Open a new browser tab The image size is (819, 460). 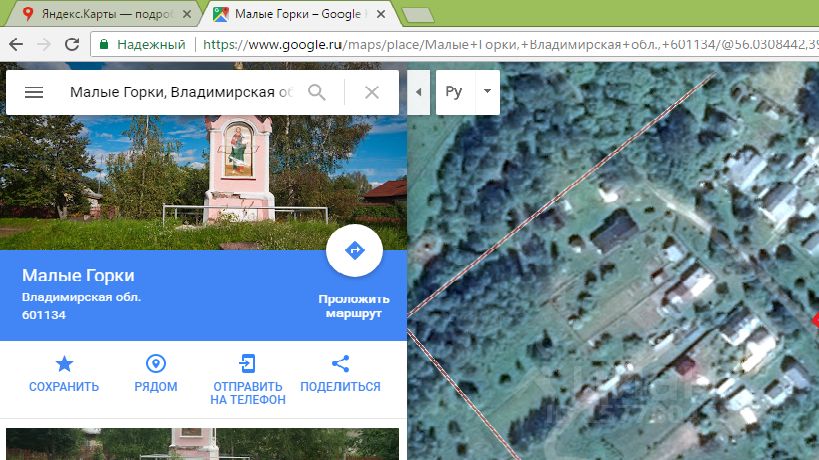click(418, 16)
